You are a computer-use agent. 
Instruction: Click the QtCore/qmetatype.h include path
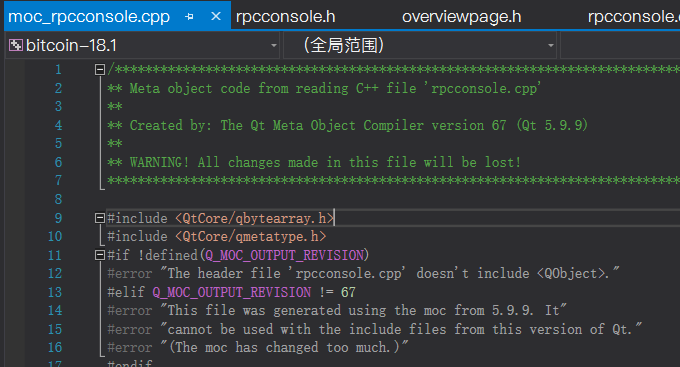tap(251, 236)
